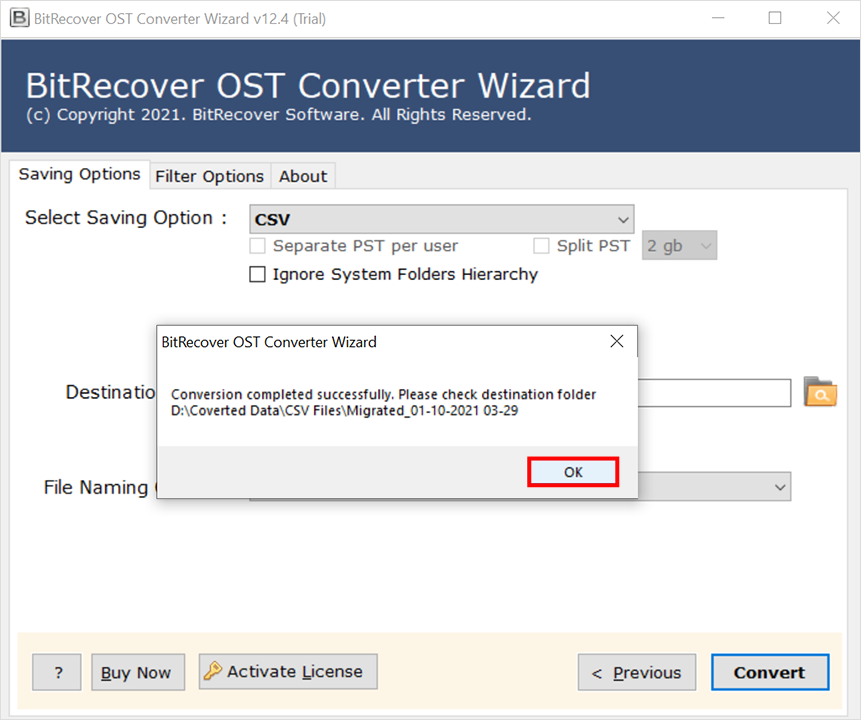Select the Saving Options tab
Image resolution: width=861 pixels, height=720 pixels.
80,174
